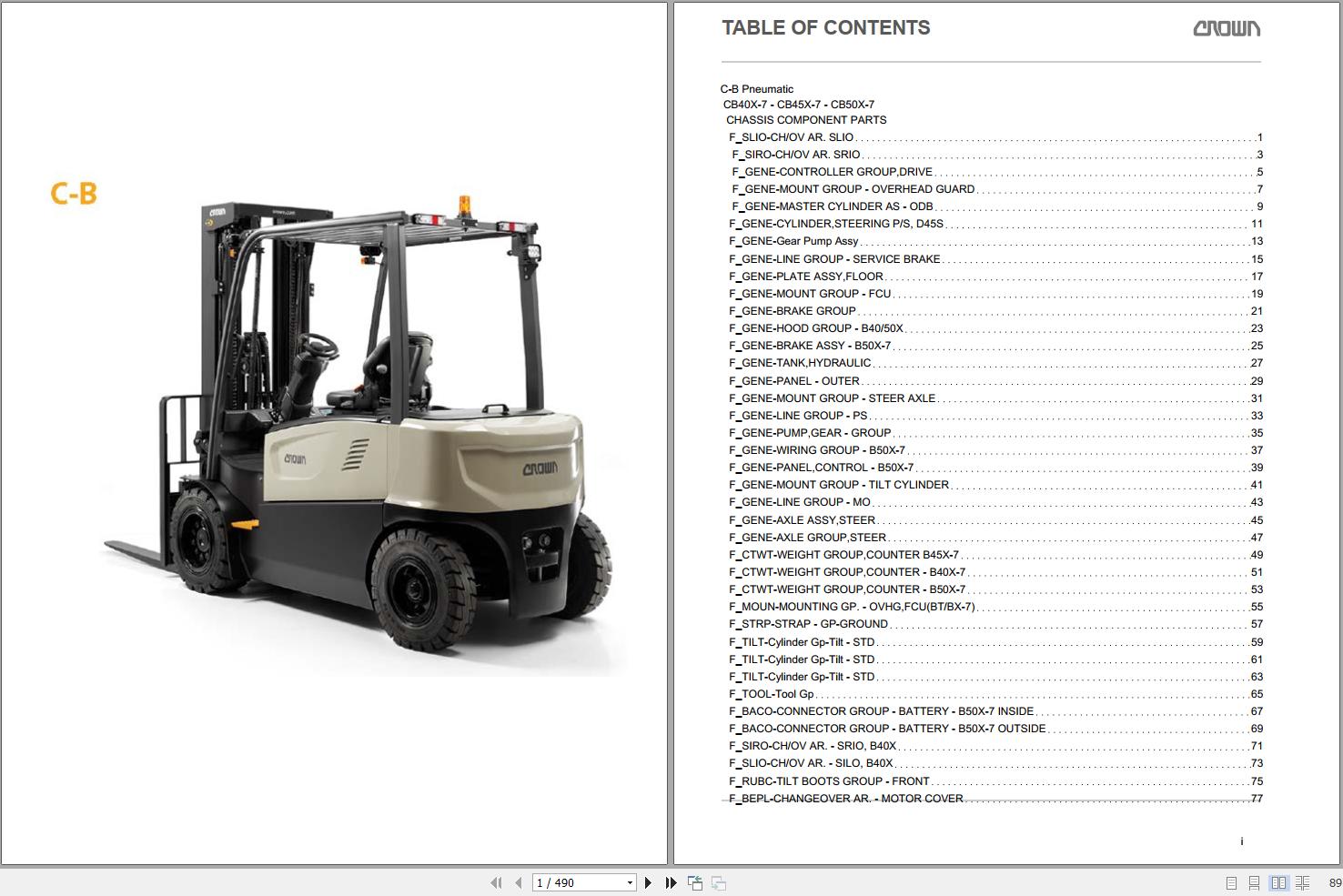Select two-page facing view
The height and width of the screenshot is (896, 1343).
tap(1278, 882)
